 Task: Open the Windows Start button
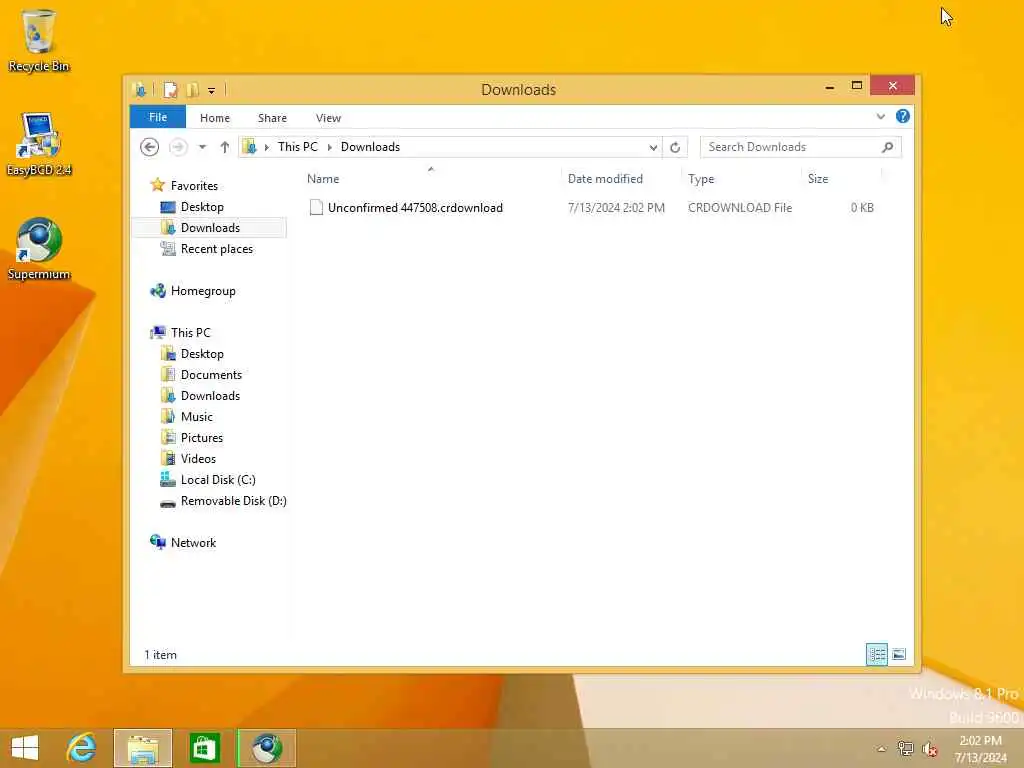tap(25, 748)
